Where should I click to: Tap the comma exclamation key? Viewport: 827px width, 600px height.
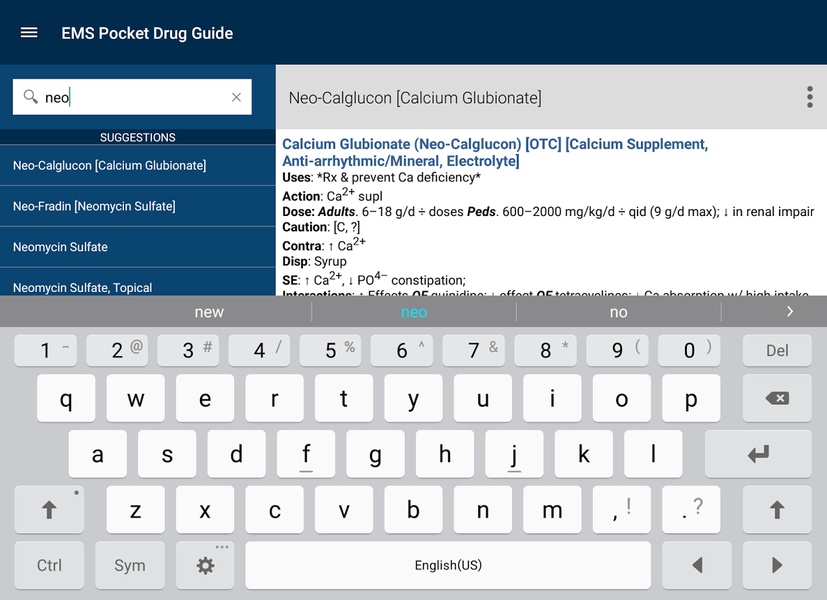pyautogui.click(x=622, y=510)
